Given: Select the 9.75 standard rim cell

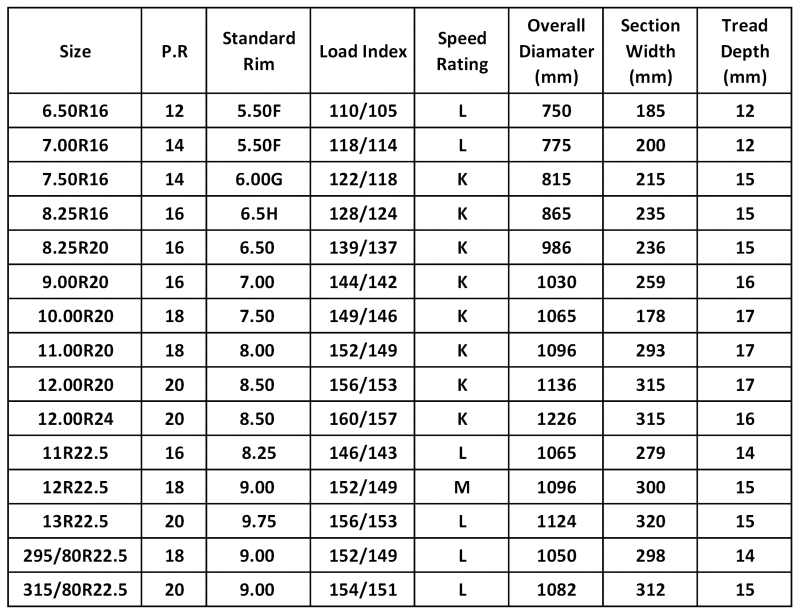Looking at the screenshot, I should point(258,521).
